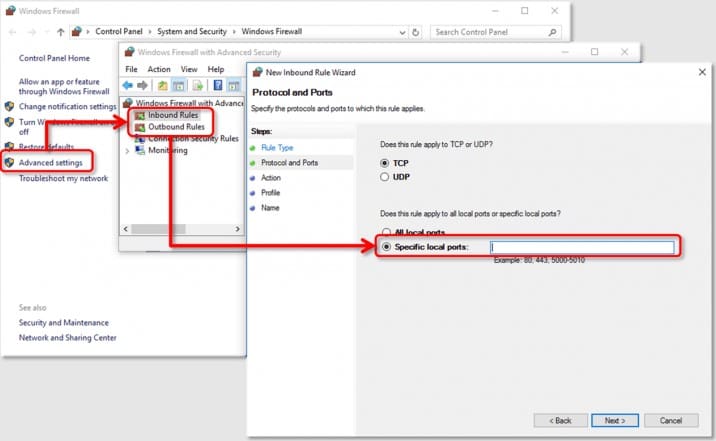Toggle the show/hide action pane icon
Screen dimensions: 716x441
click(x=233, y=85)
